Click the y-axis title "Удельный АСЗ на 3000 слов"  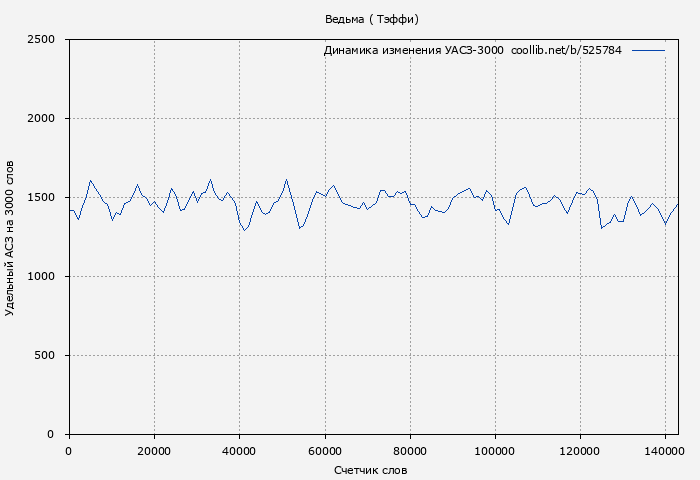10,237
